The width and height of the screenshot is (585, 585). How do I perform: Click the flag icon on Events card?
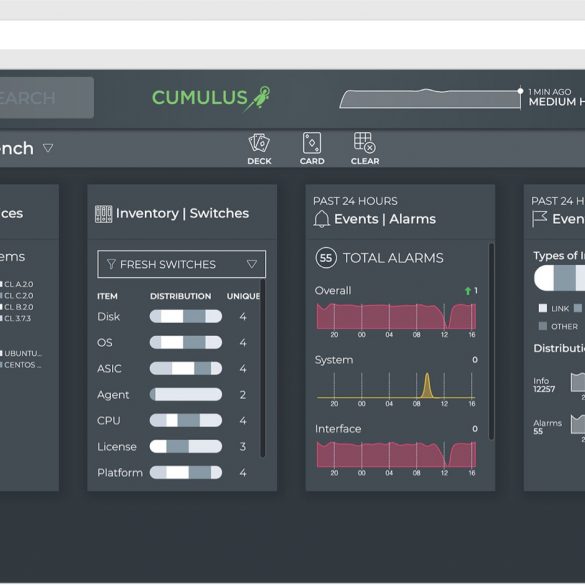[x=539, y=219]
